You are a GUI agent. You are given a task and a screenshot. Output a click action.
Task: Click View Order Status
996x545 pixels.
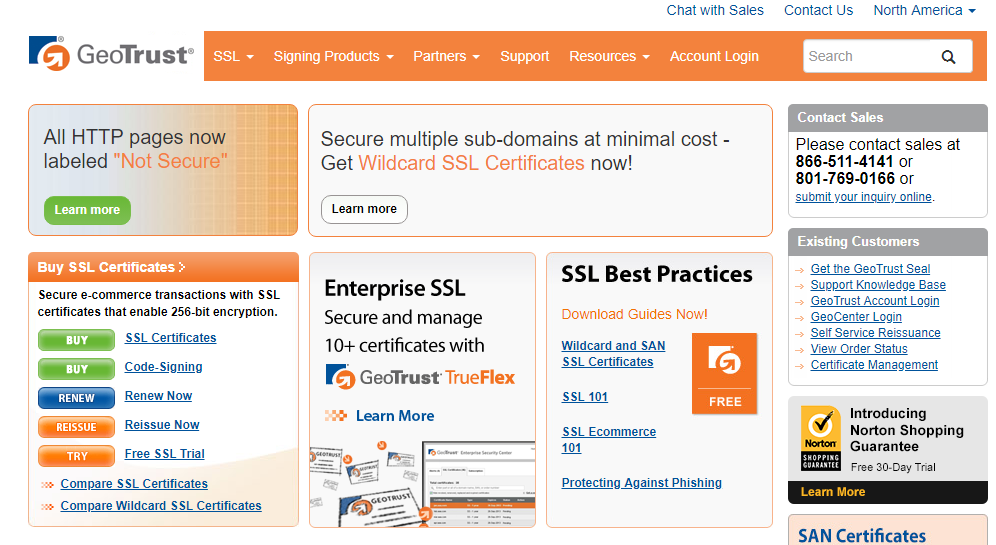(x=859, y=349)
